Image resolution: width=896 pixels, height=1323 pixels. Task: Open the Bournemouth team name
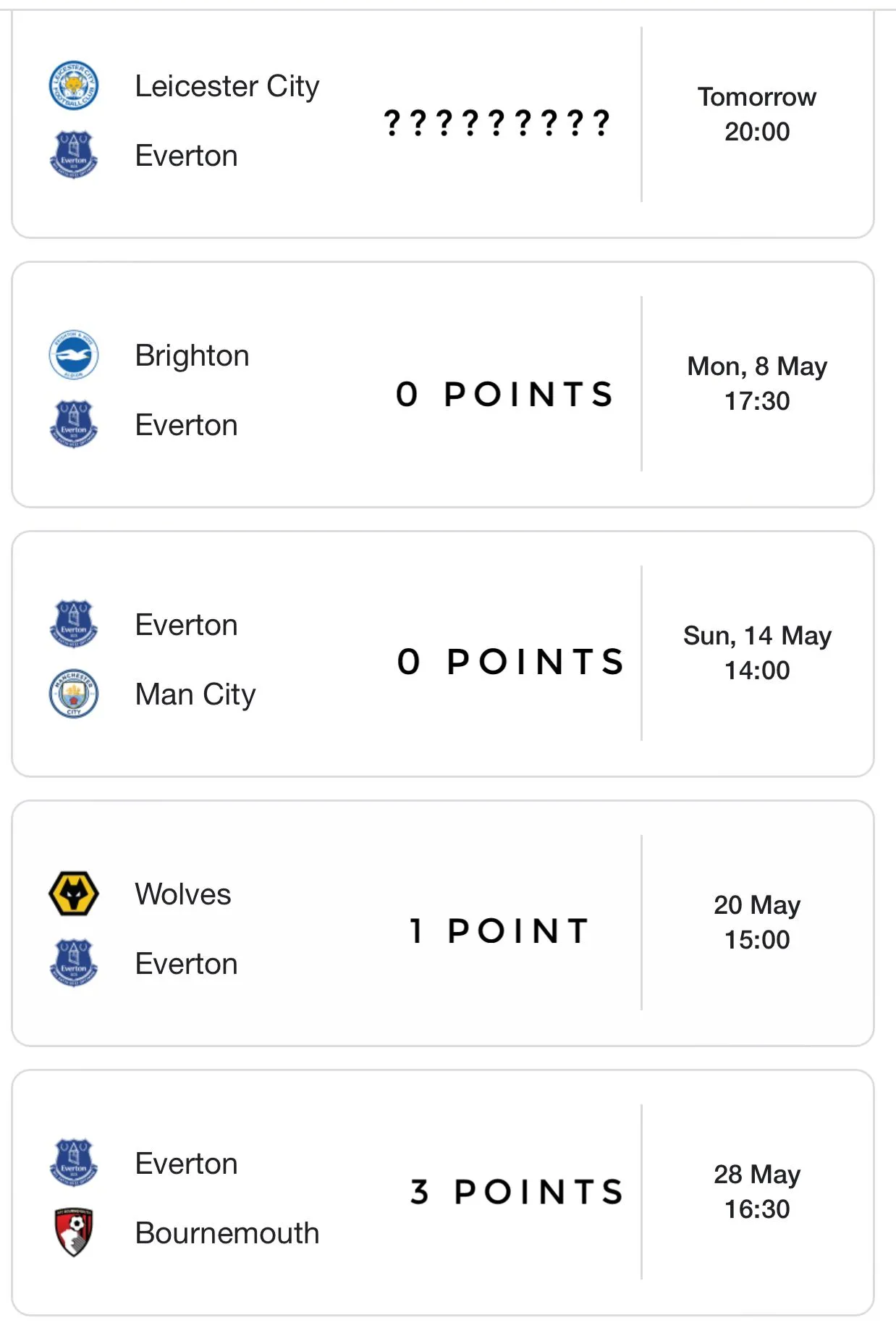click(227, 1233)
